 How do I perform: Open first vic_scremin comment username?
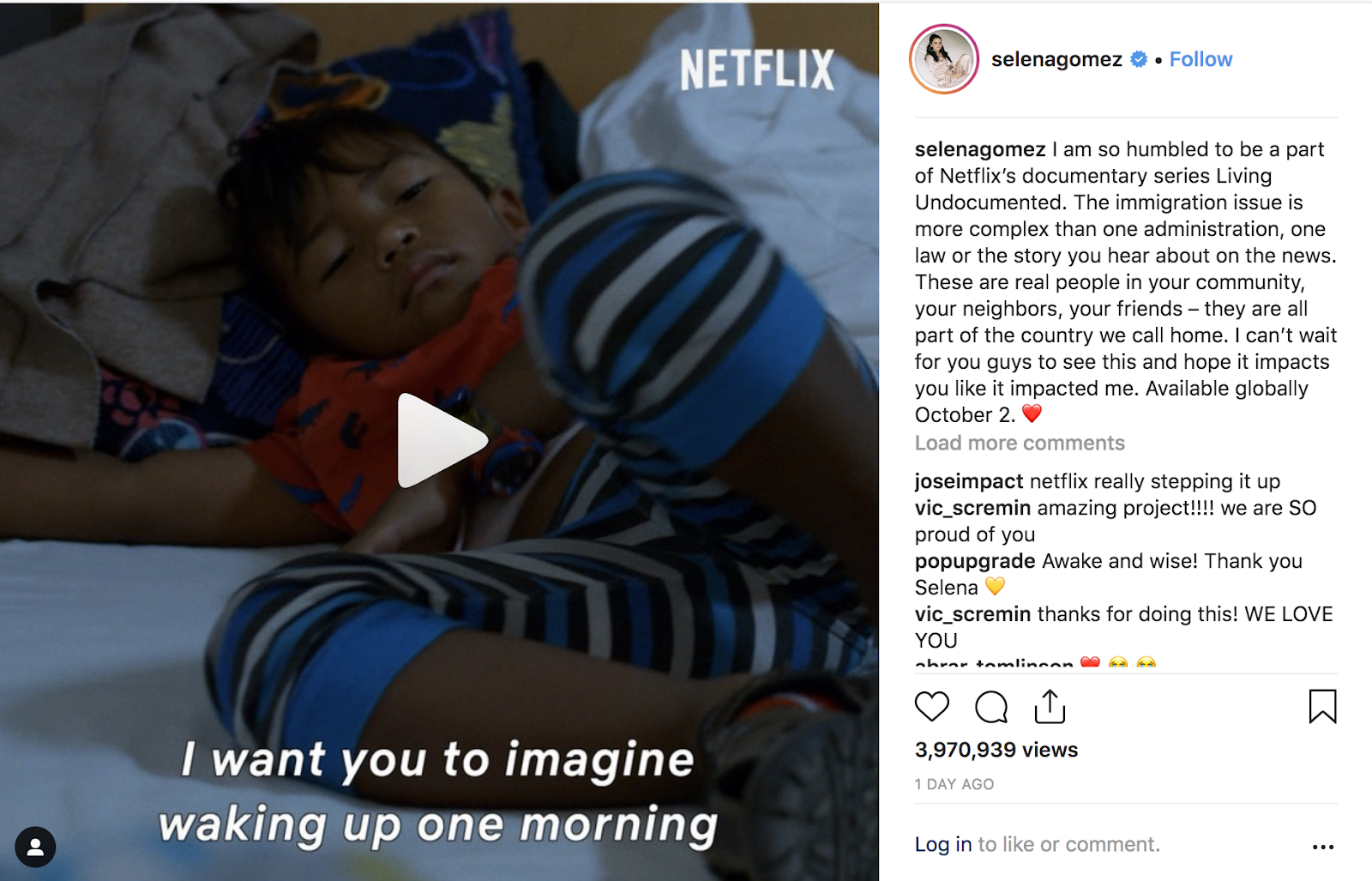point(972,508)
